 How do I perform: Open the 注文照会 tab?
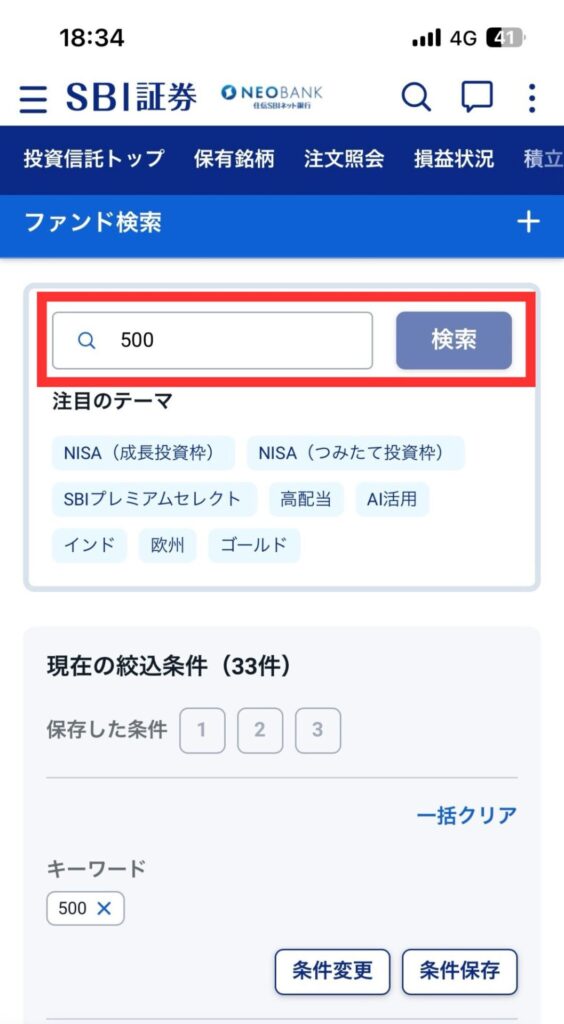pos(344,159)
